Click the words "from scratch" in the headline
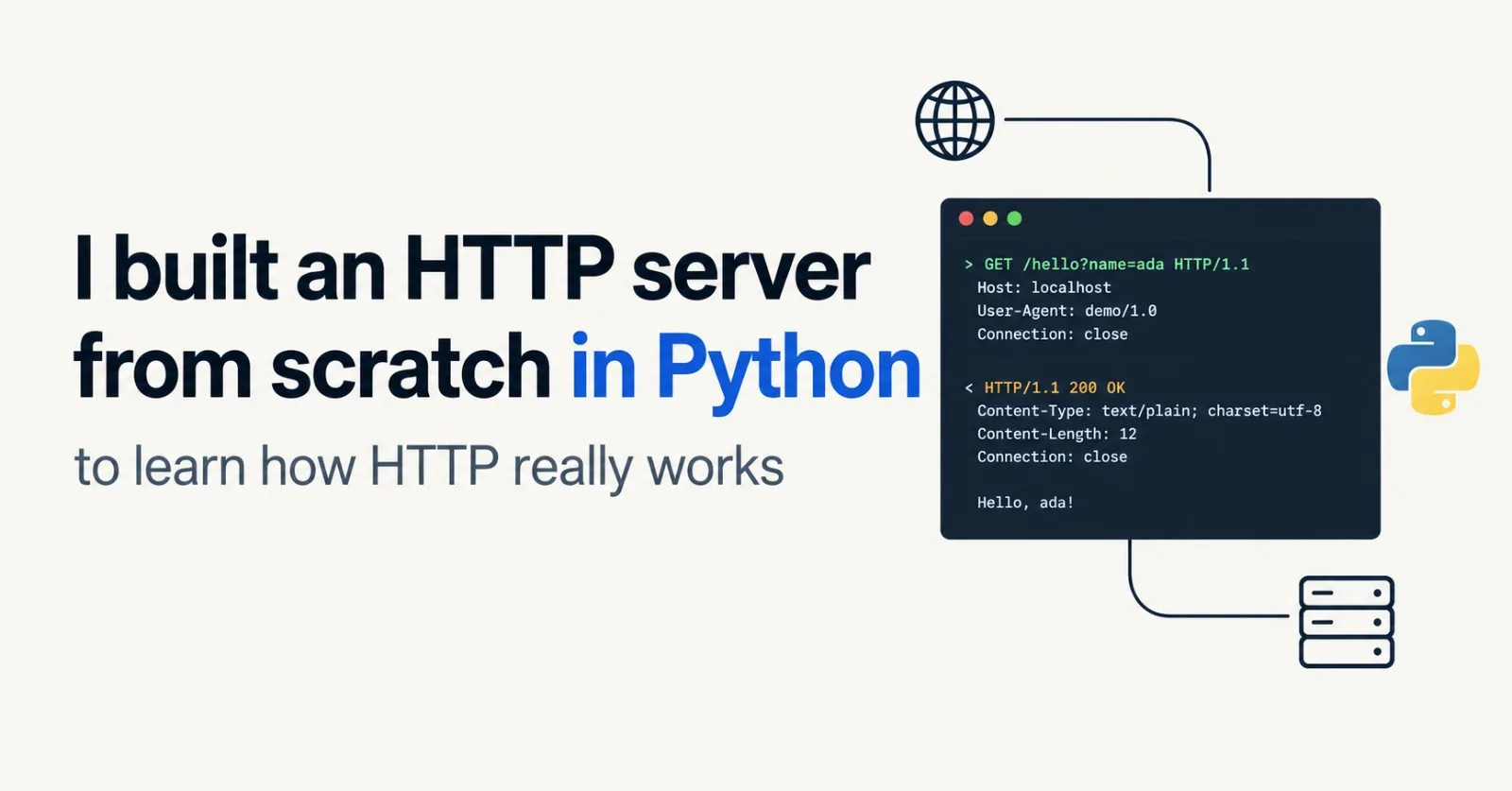 pos(312,367)
